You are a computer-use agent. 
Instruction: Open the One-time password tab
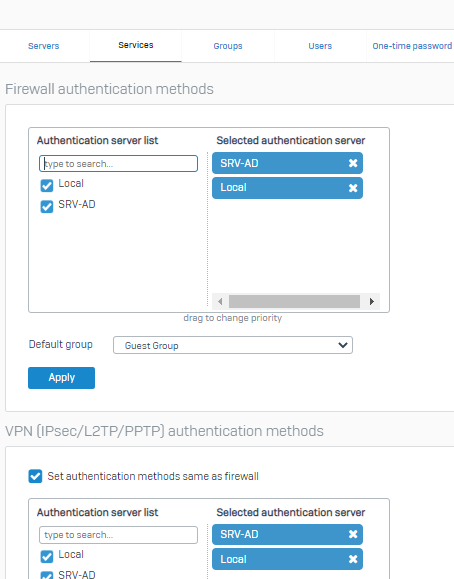pyautogui.click(x=412, y=46)
